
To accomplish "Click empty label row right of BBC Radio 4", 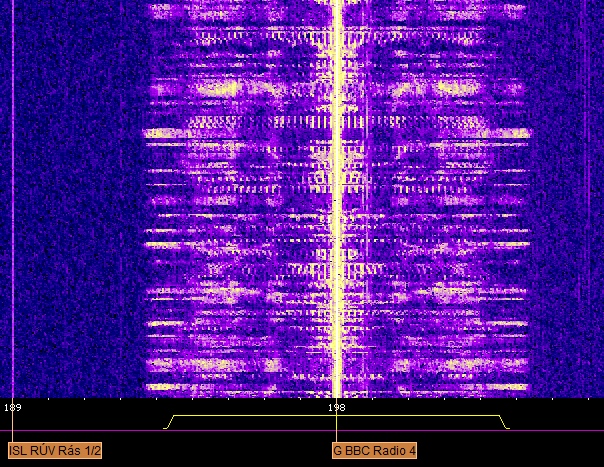I will [x=510, y=451].
